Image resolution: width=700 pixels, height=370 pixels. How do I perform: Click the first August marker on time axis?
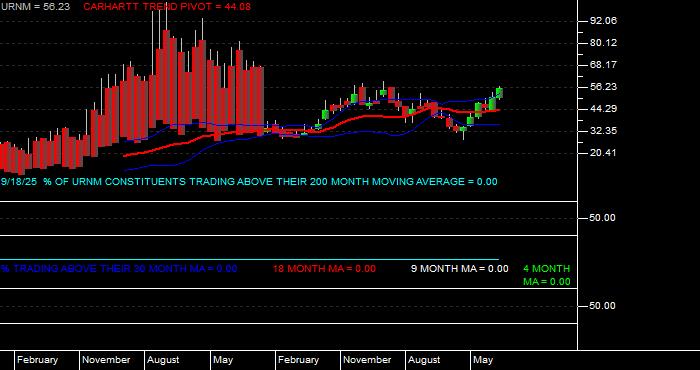click(163, 360)
